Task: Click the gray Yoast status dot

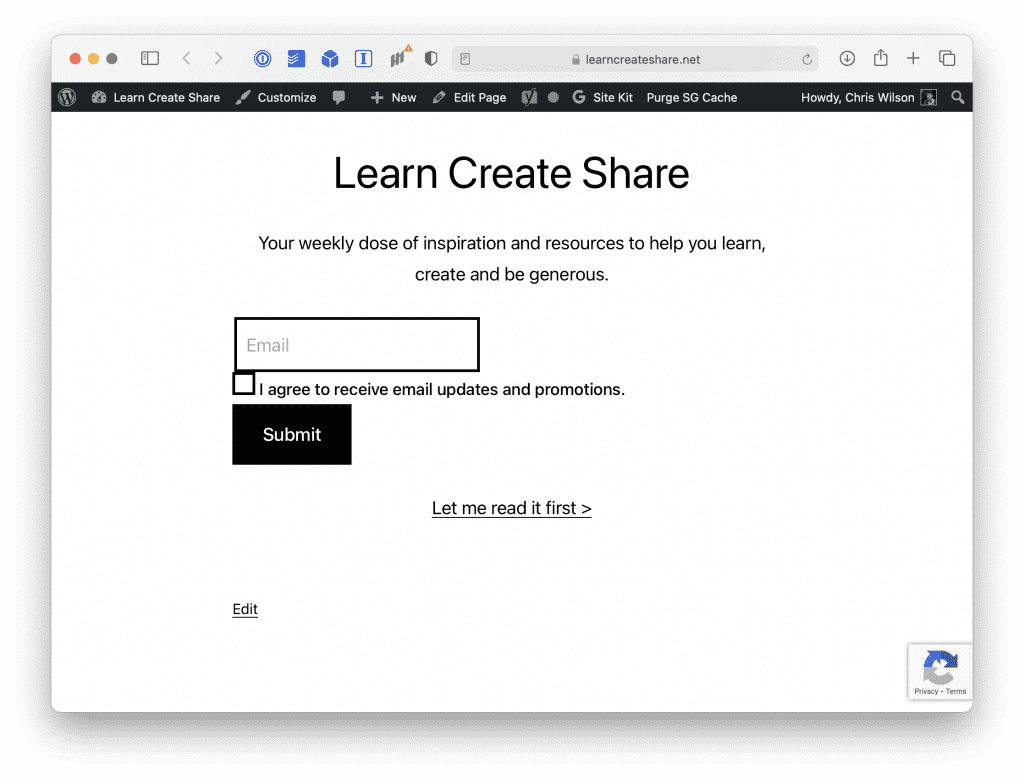Action: coord(553,97)
